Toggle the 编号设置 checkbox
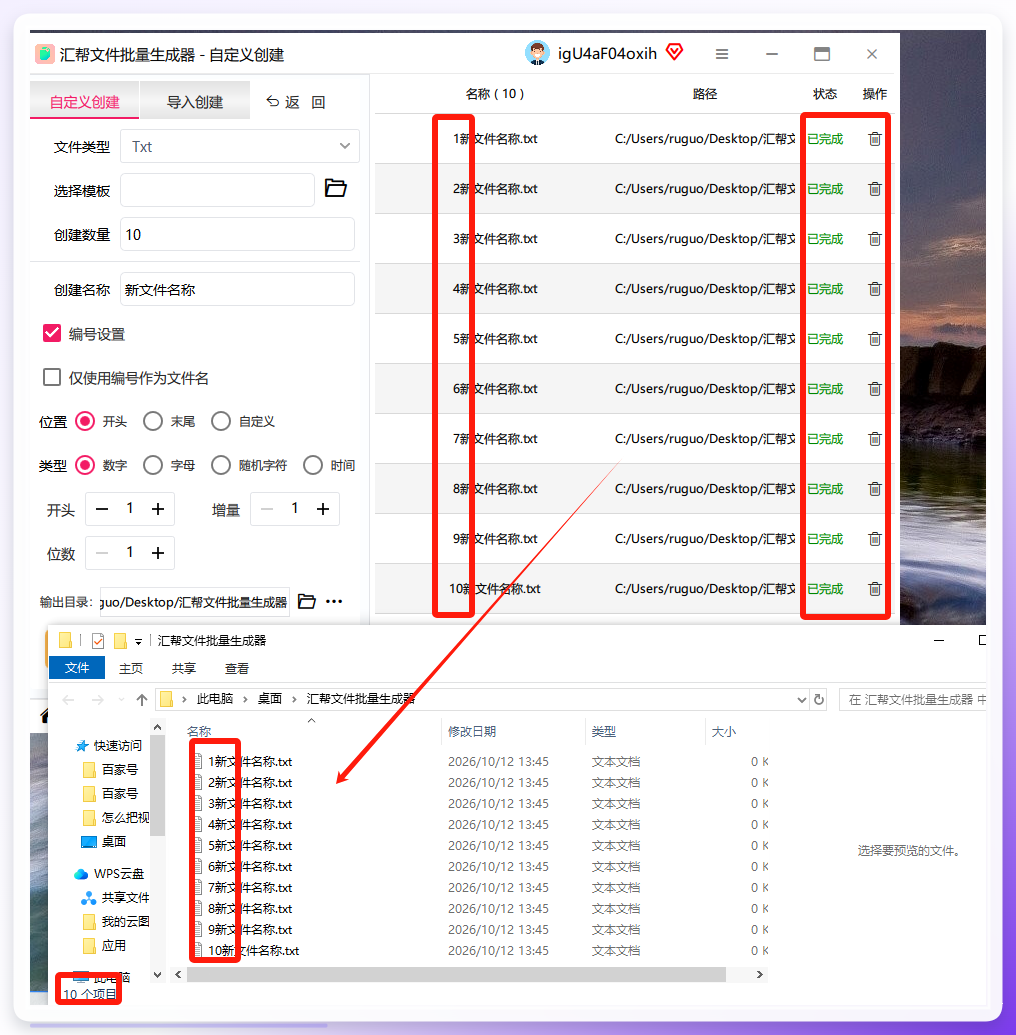The height and width of the screenshot is (1035, 1016). tap(52, 333)
